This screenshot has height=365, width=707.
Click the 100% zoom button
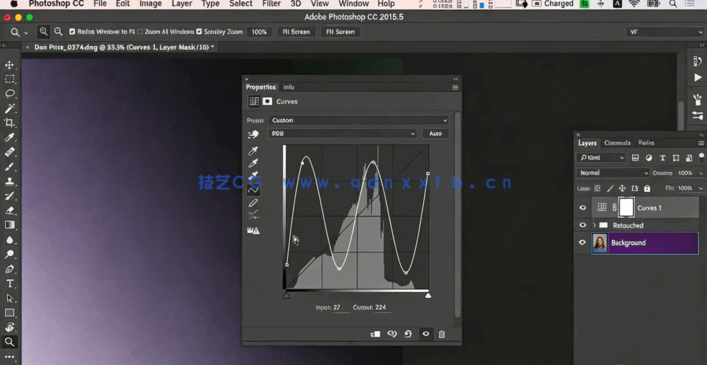pyautogui.click(x=259, y=32)
